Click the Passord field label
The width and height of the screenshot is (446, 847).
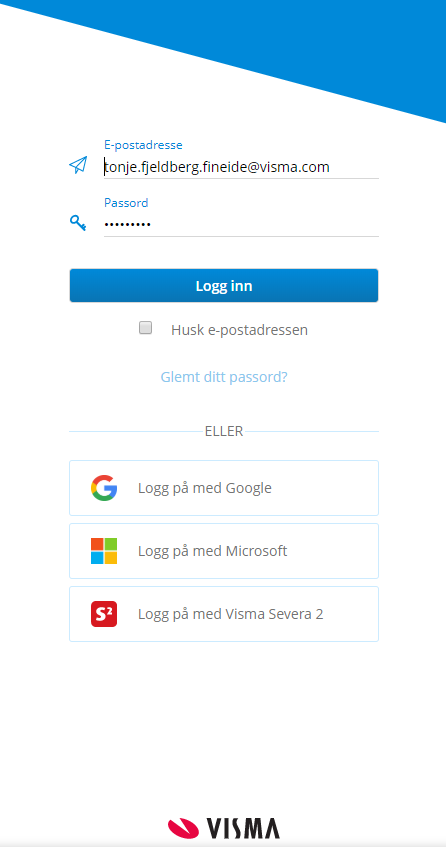click(x=126, y=203)
